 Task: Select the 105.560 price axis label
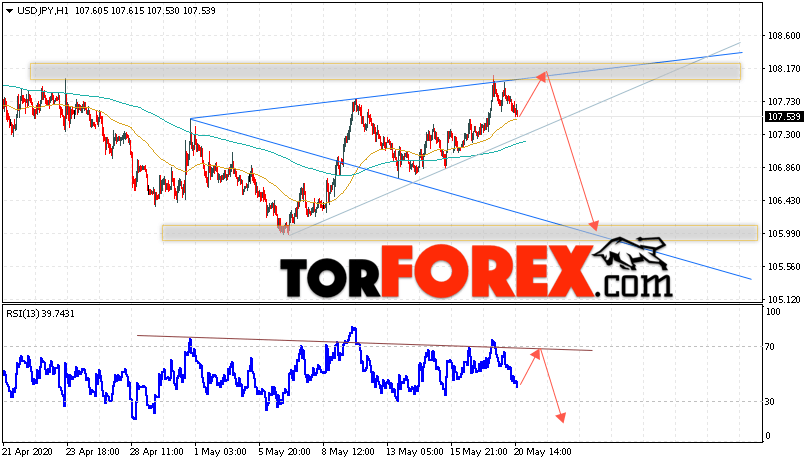click(x=784, y=267)
